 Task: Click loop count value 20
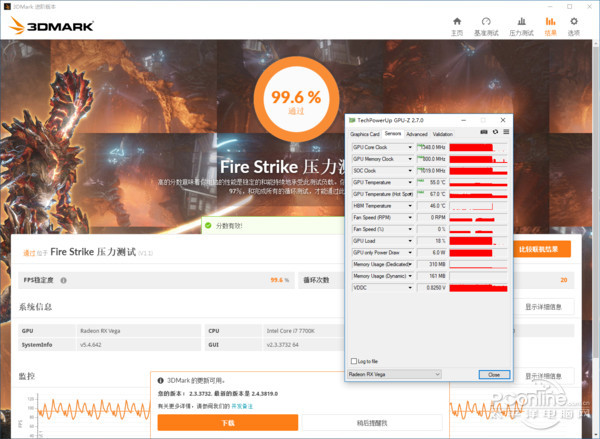pos(564,280)
